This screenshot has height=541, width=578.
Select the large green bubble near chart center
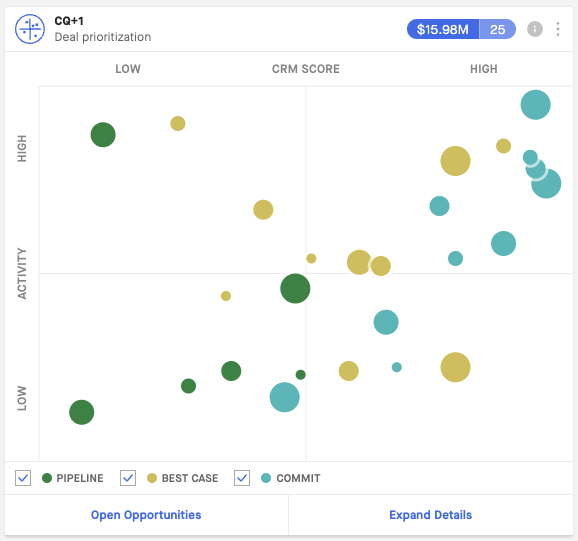tap(295, 288)
